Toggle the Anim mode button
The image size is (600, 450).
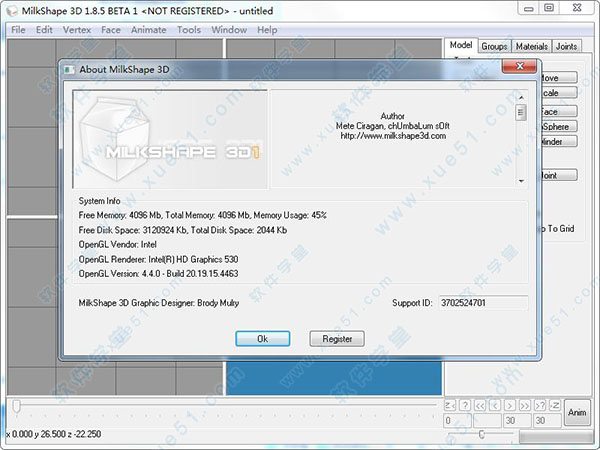pos(577,412)
